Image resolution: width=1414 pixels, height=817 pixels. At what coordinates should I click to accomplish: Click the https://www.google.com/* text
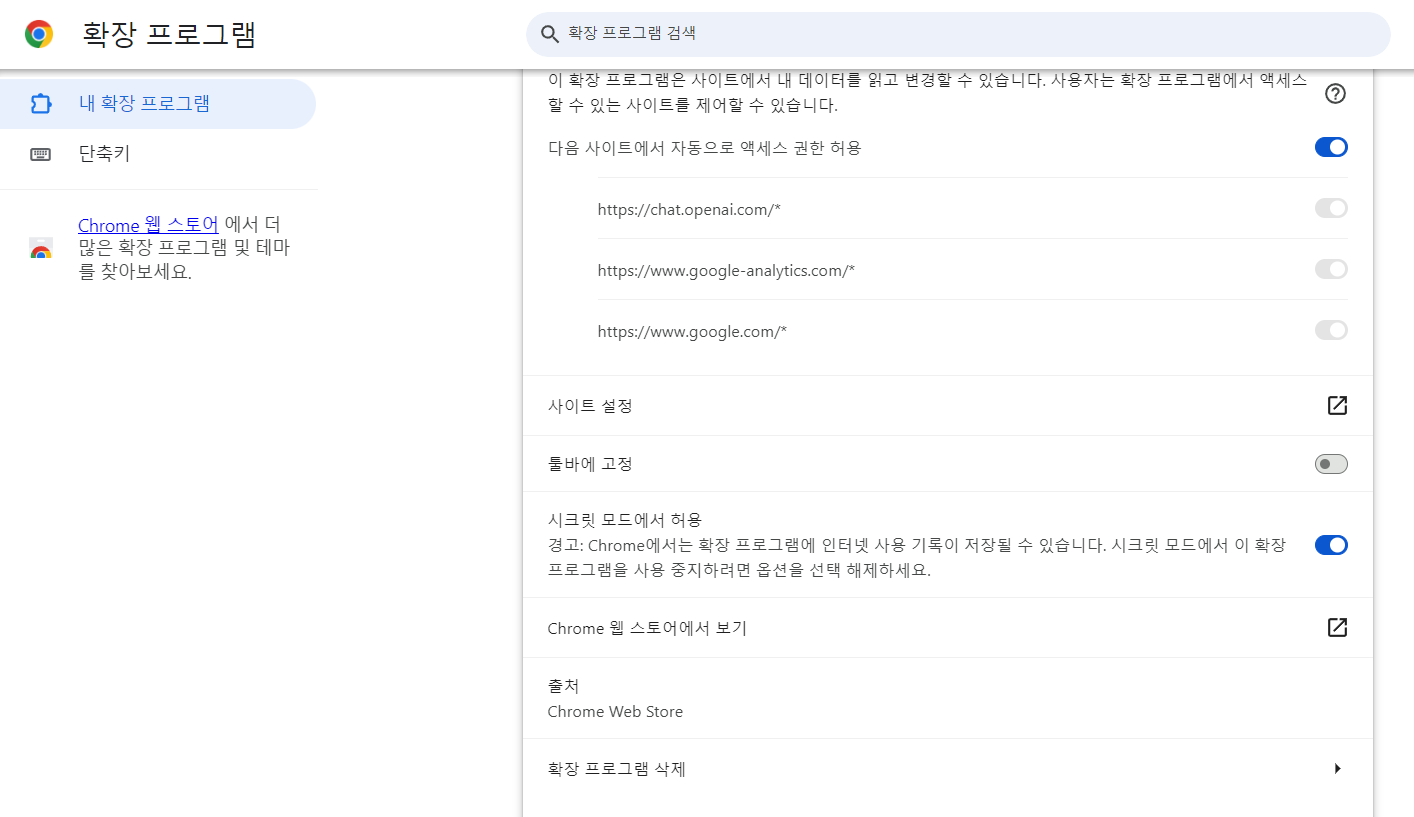(692, 332)
